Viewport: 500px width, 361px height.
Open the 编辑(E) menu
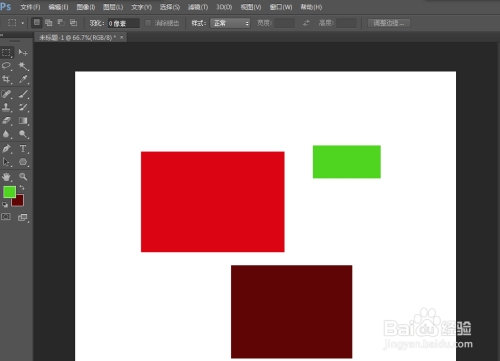coord(58,7)
